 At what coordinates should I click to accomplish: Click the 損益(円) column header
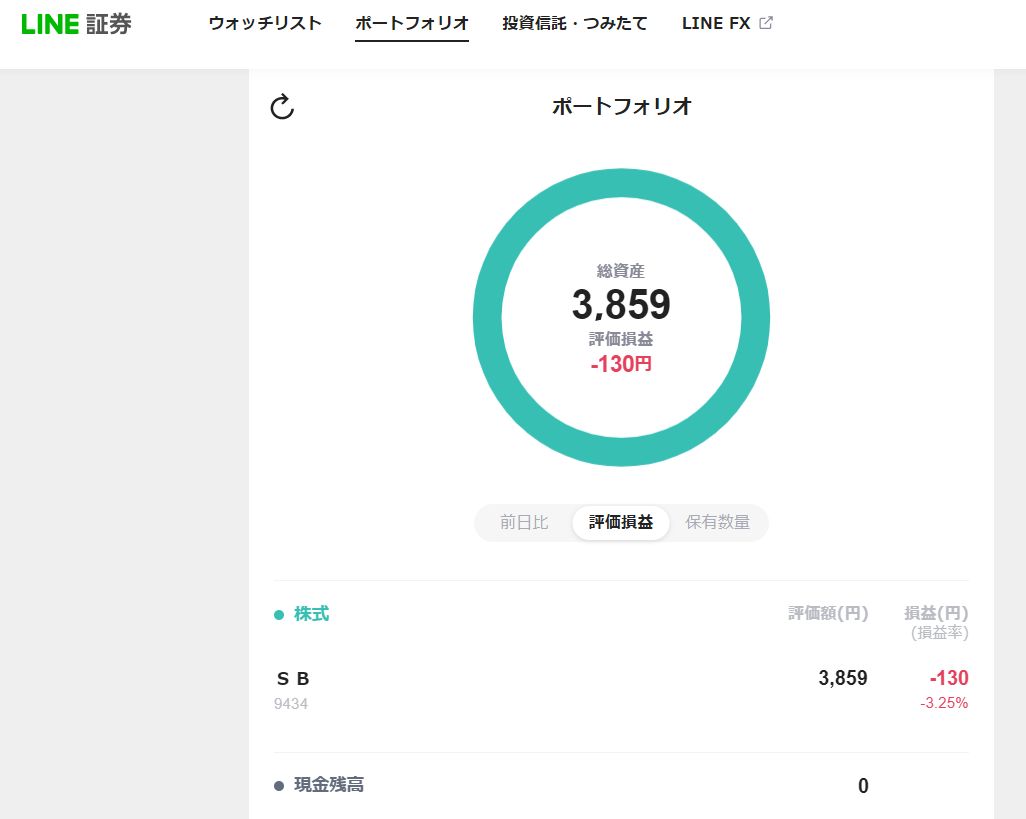pos(936,613)
